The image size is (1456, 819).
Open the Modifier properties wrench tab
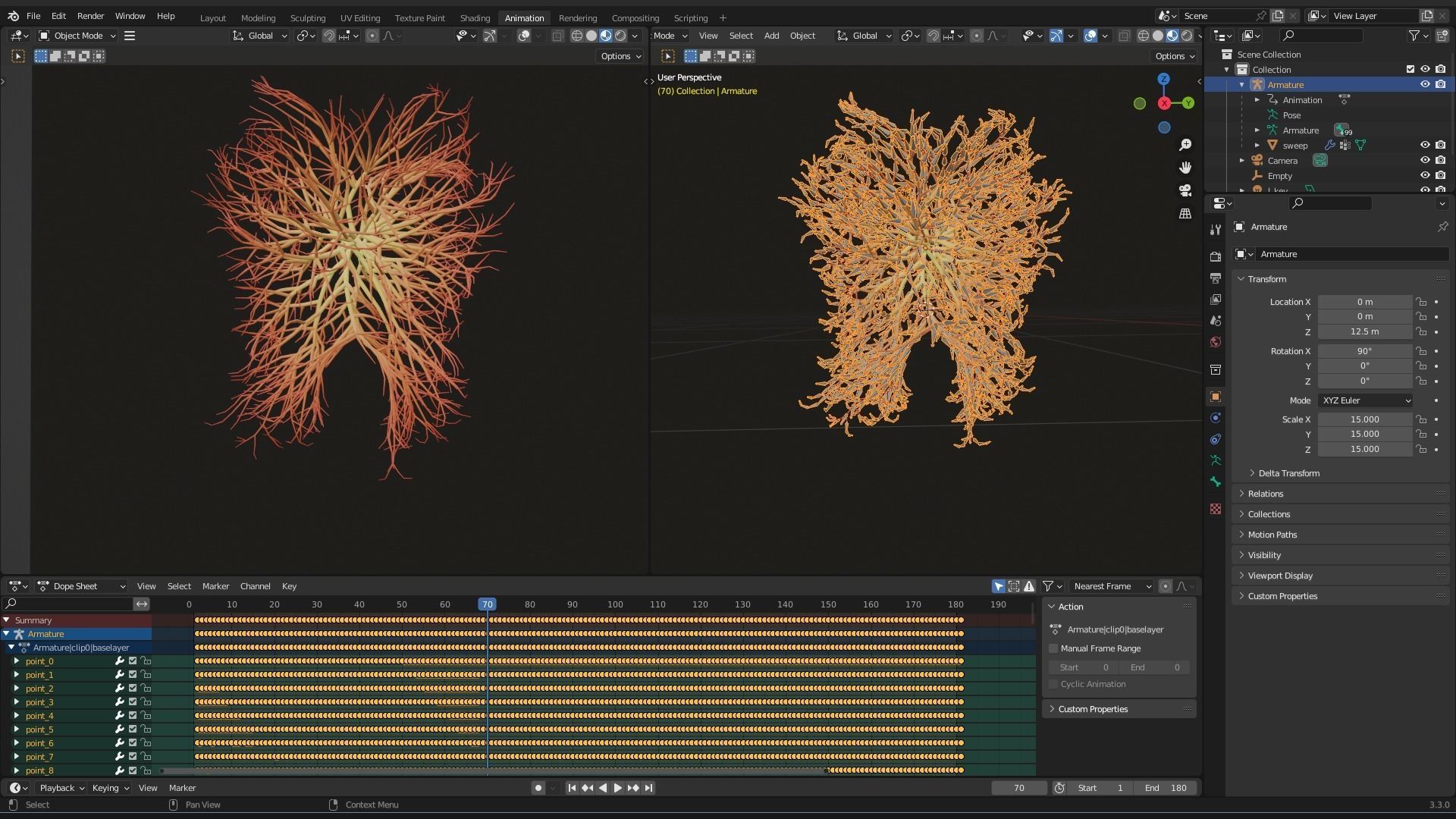1216,230
